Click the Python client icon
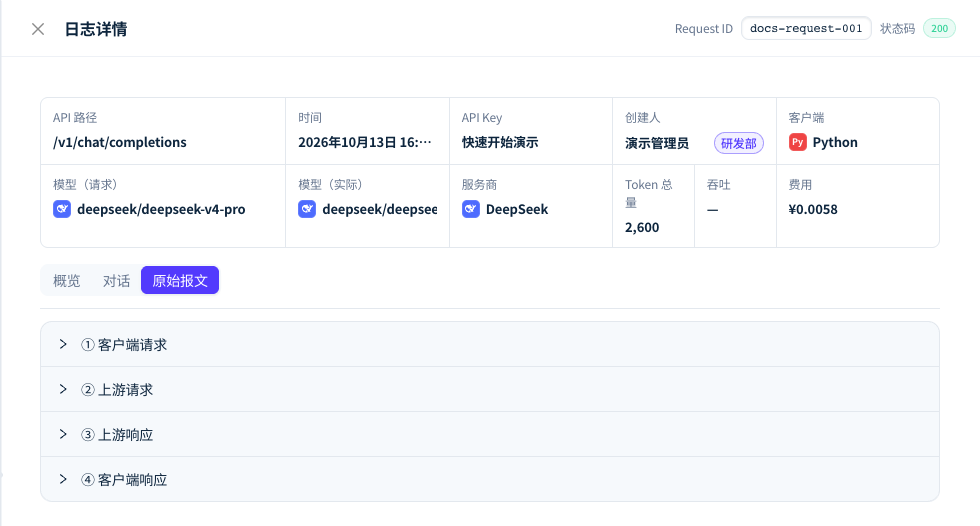Viewport: 980px width, 526px height. coord(798,142)
